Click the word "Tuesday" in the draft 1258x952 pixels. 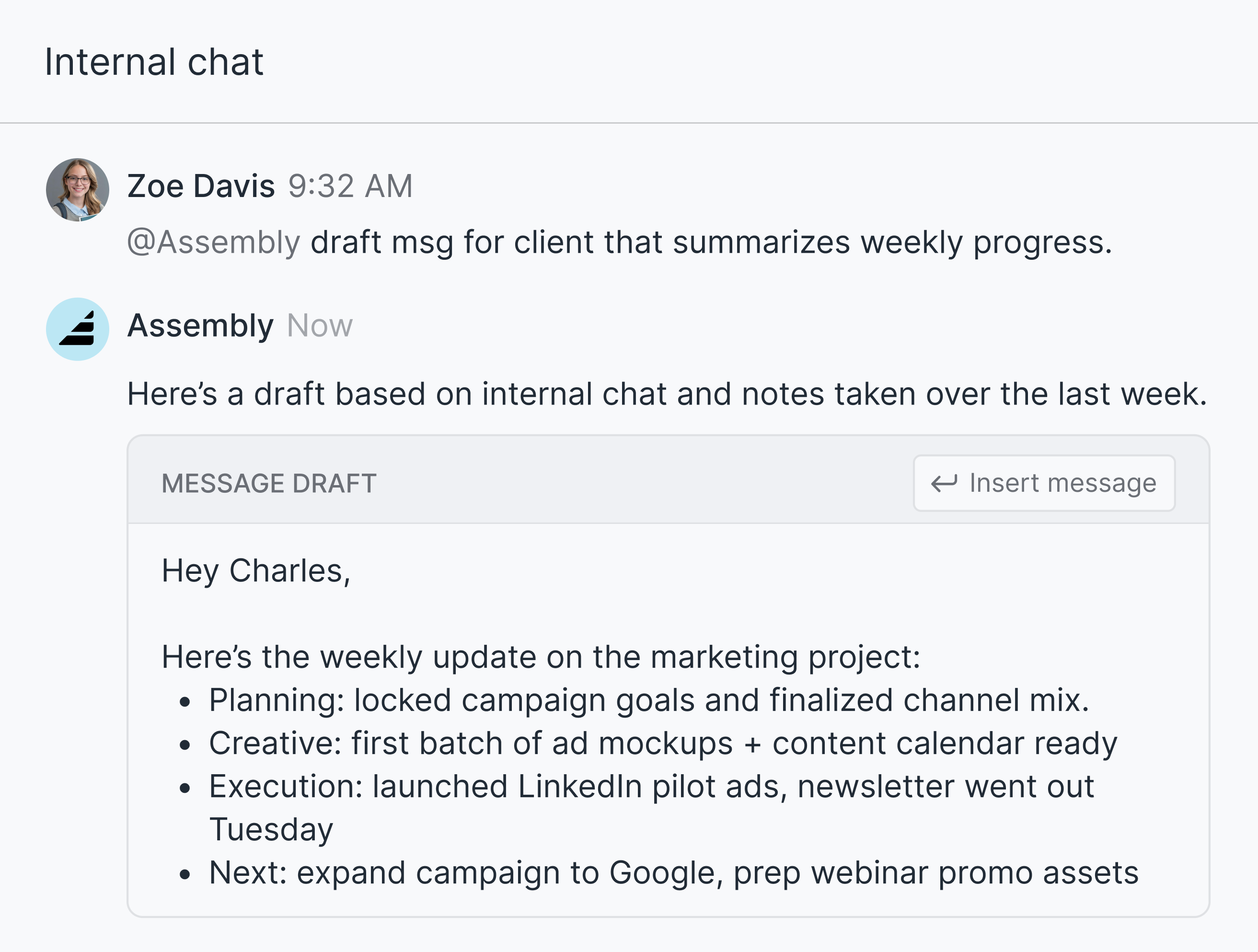271,830
